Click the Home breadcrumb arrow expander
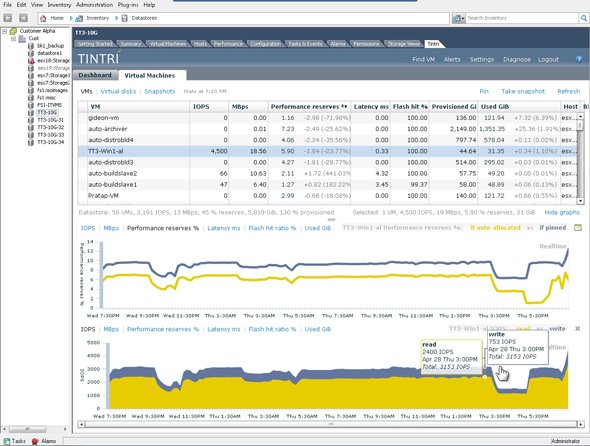The image size is (590, 446). point(71,18)
